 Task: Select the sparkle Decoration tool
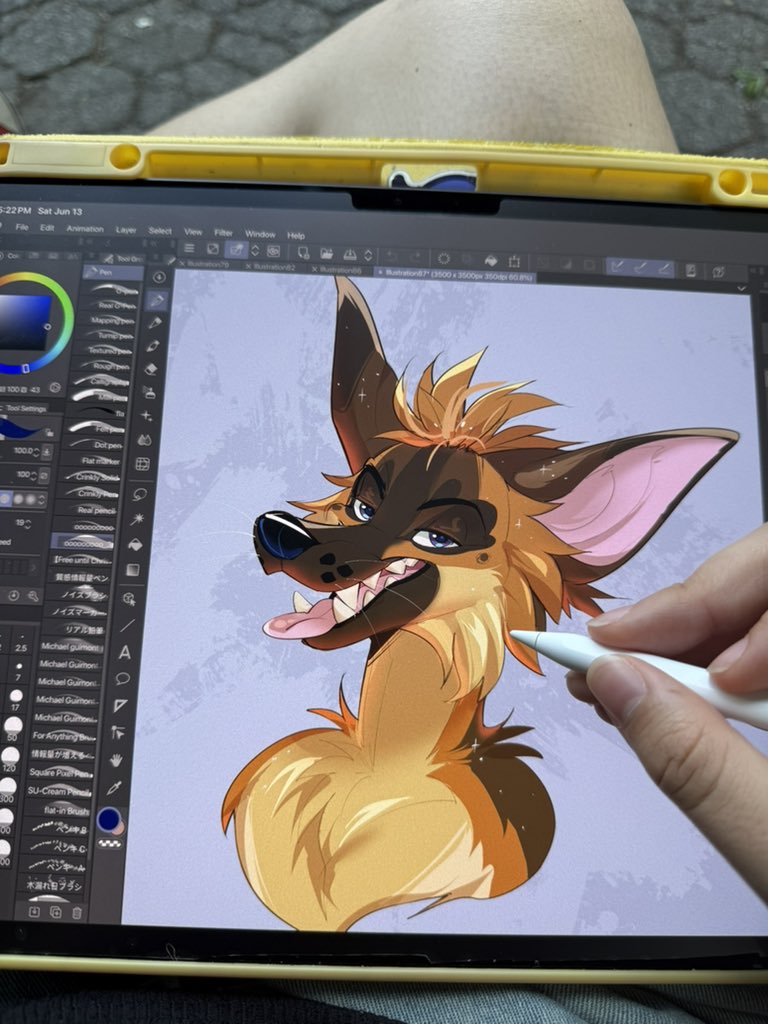146,416
